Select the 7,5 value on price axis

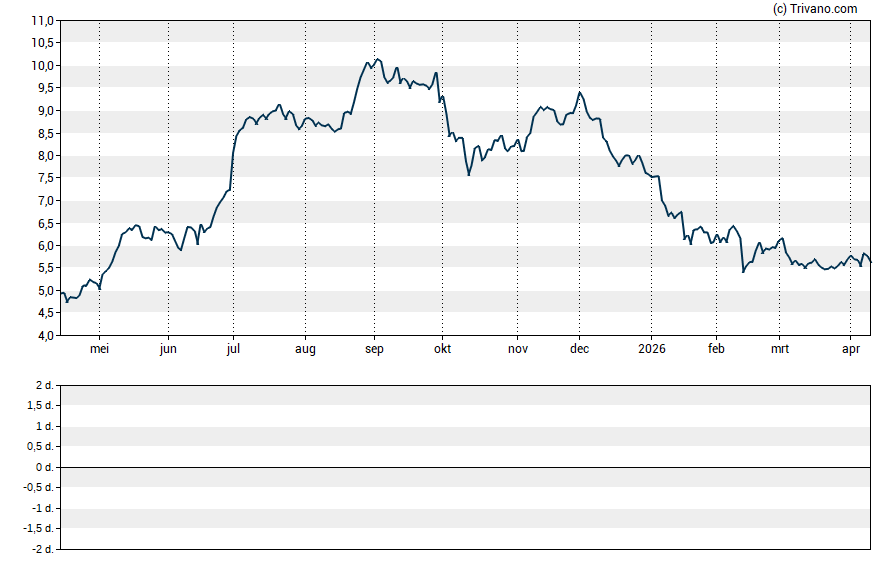click(x=44, y=178)
